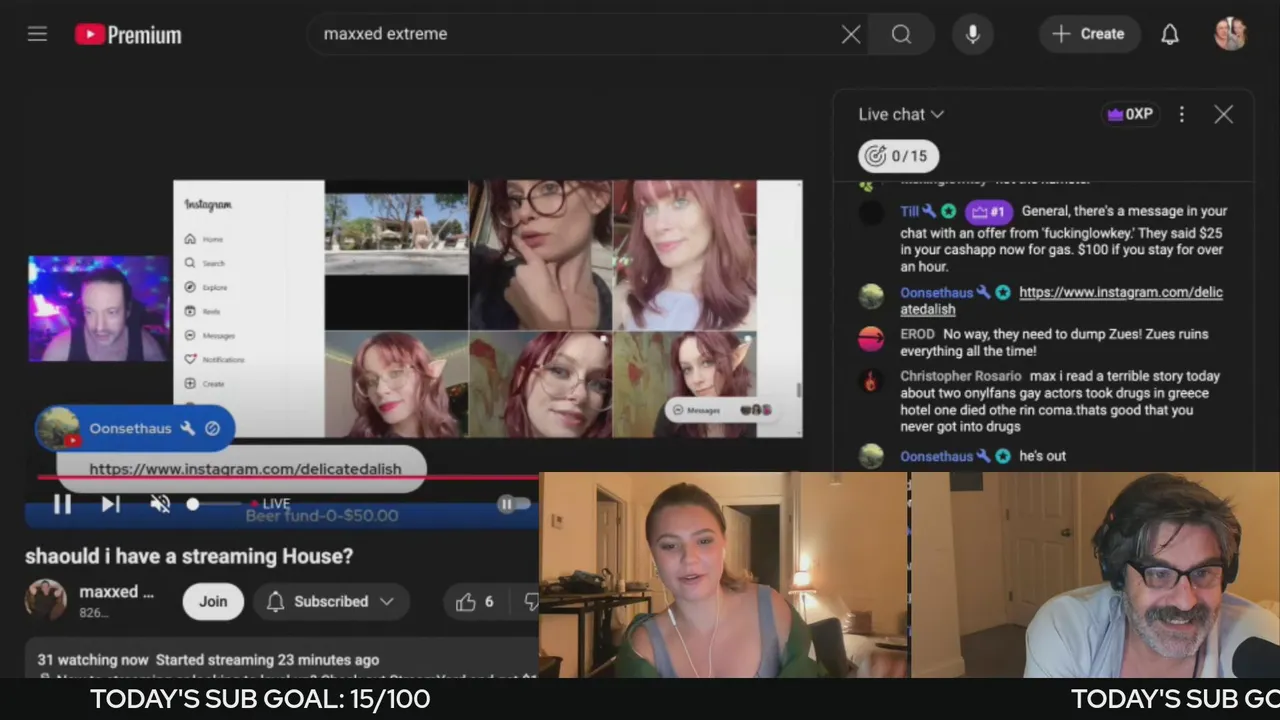This screenshot has width=1280, height=720.
Task: Seek on the red progress bar
Action: (290, 478)
